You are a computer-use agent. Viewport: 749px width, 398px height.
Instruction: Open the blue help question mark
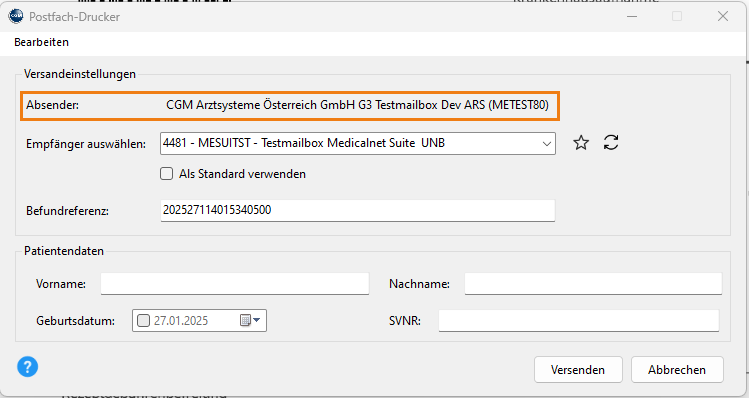pos(28,367)
